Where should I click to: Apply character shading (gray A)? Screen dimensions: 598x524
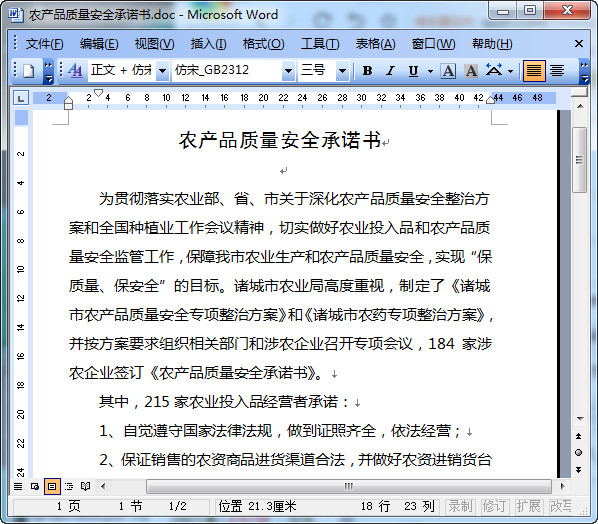click(471, 71)
